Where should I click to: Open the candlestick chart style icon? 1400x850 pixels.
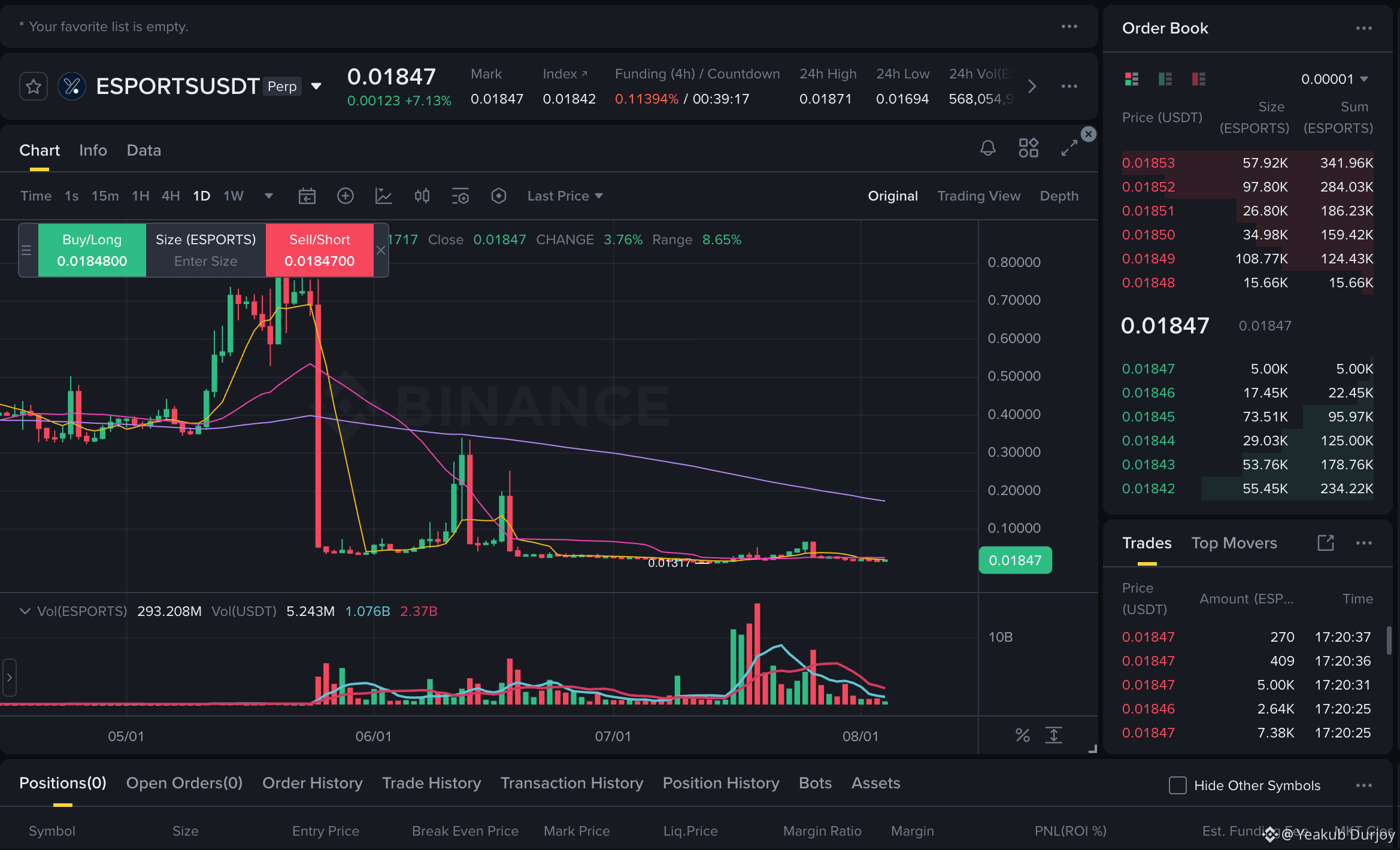tap(422, 196)
